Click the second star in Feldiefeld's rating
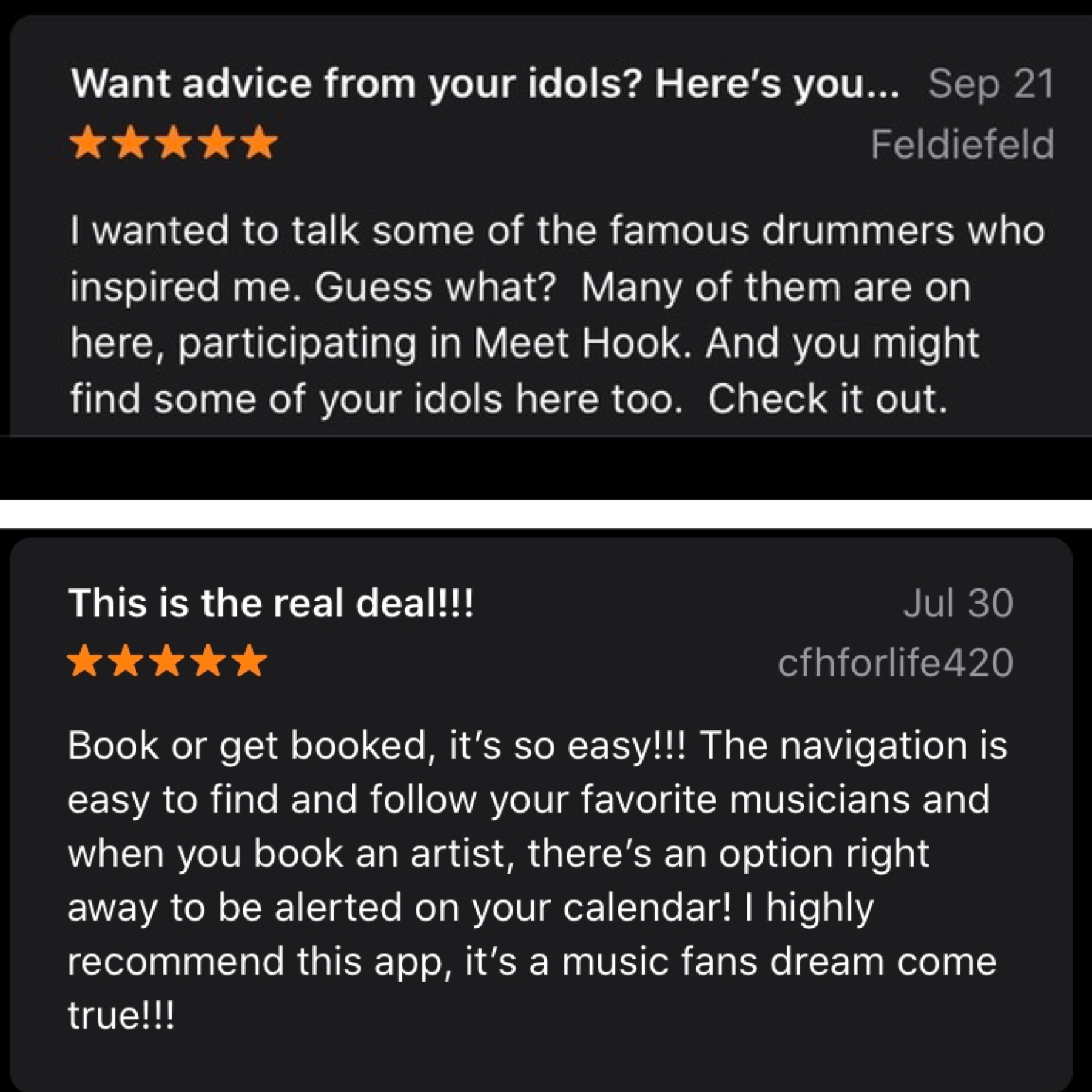 point(132,142)
